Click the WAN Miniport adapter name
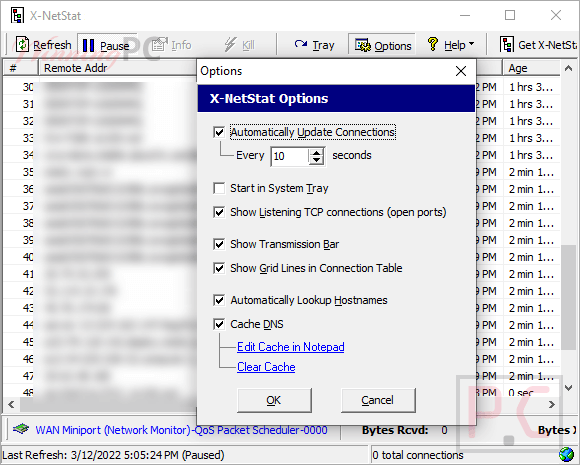This screenshot has height=465, width=580. click(x=181, y=430)
